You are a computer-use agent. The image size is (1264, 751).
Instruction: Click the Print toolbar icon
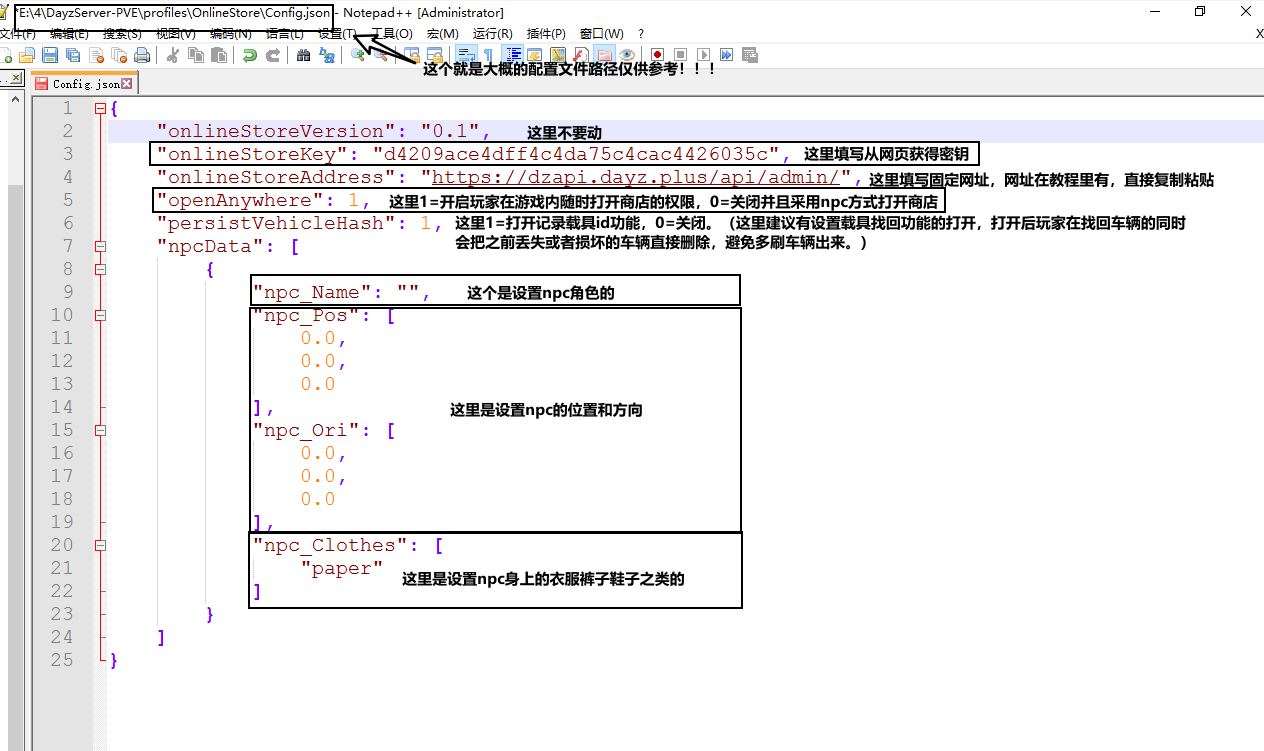coord(142,55)
